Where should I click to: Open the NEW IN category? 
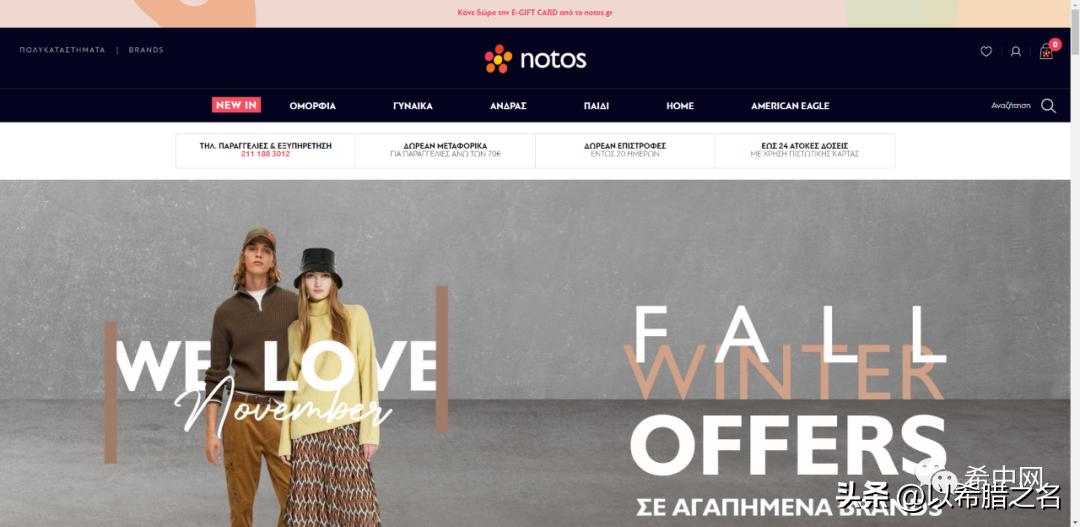tap(236, 105)
